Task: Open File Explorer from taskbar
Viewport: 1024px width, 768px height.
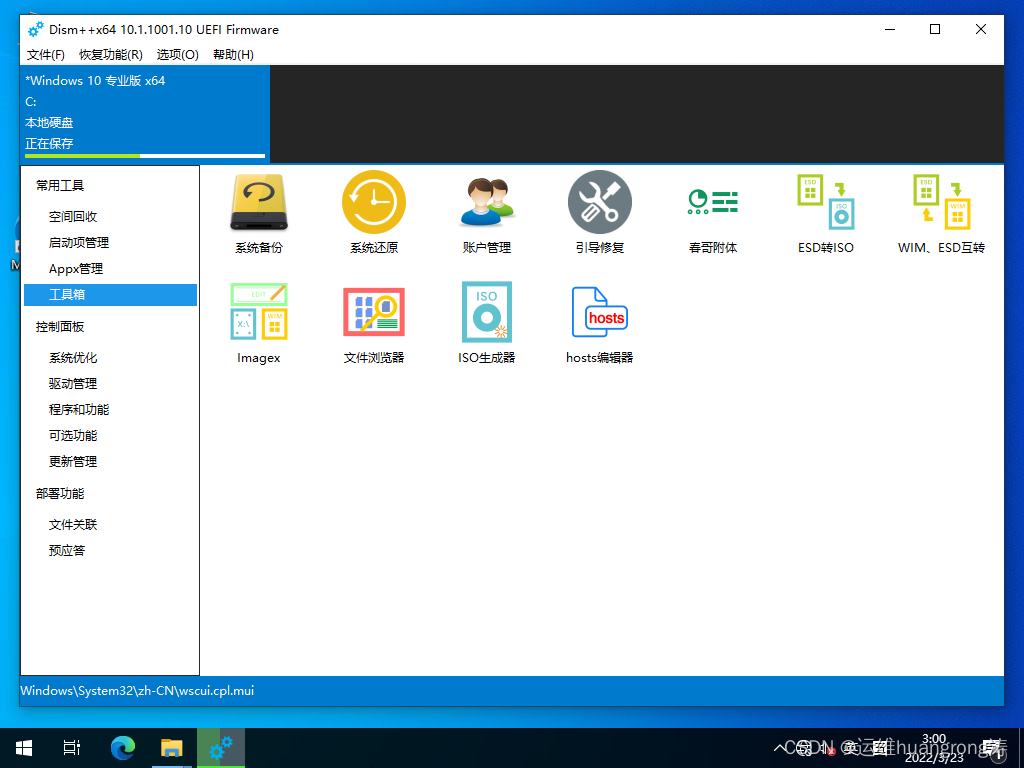Action: (172, 748)
